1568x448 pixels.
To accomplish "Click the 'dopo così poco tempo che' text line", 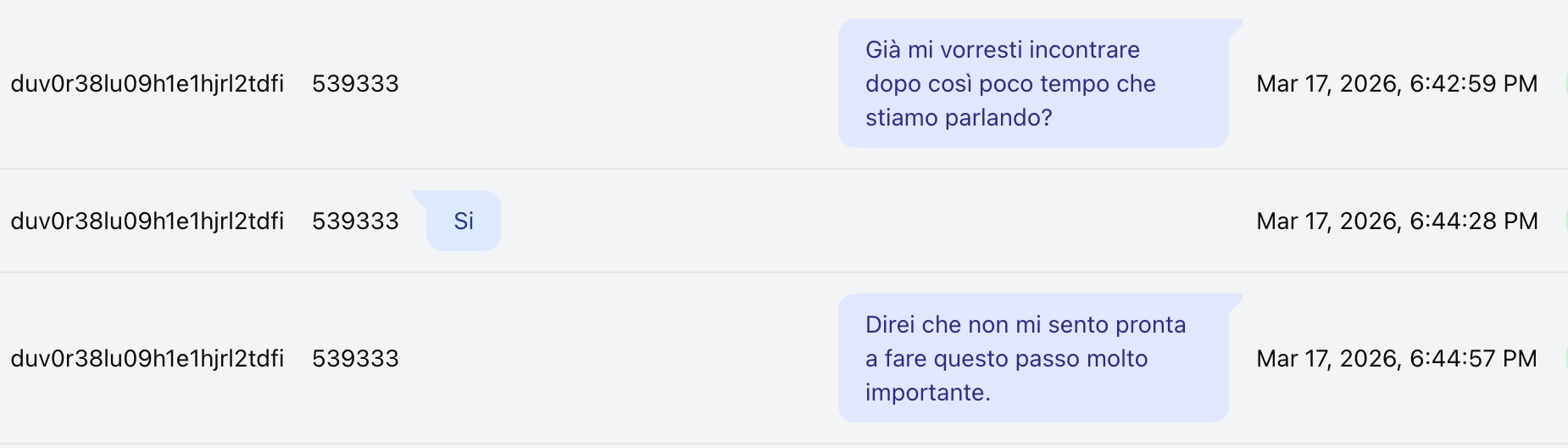I will [x=1010, y=83].
